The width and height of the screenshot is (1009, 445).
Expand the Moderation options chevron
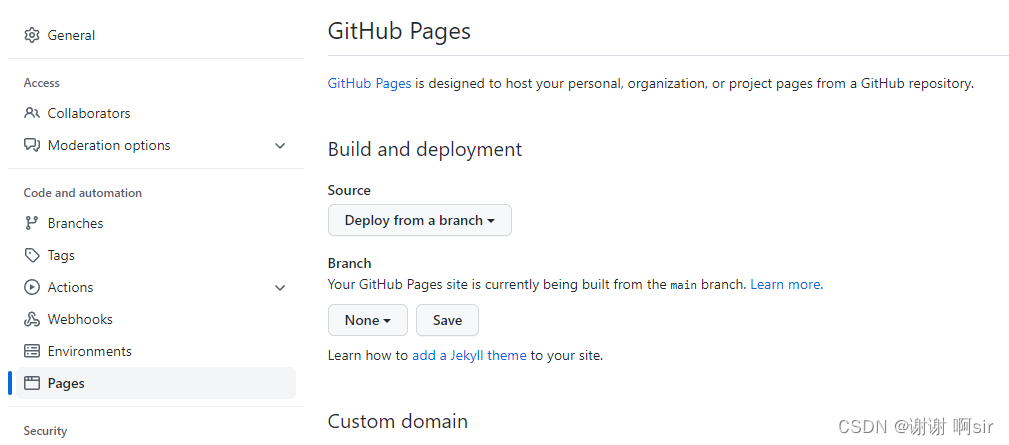[280, 146]
